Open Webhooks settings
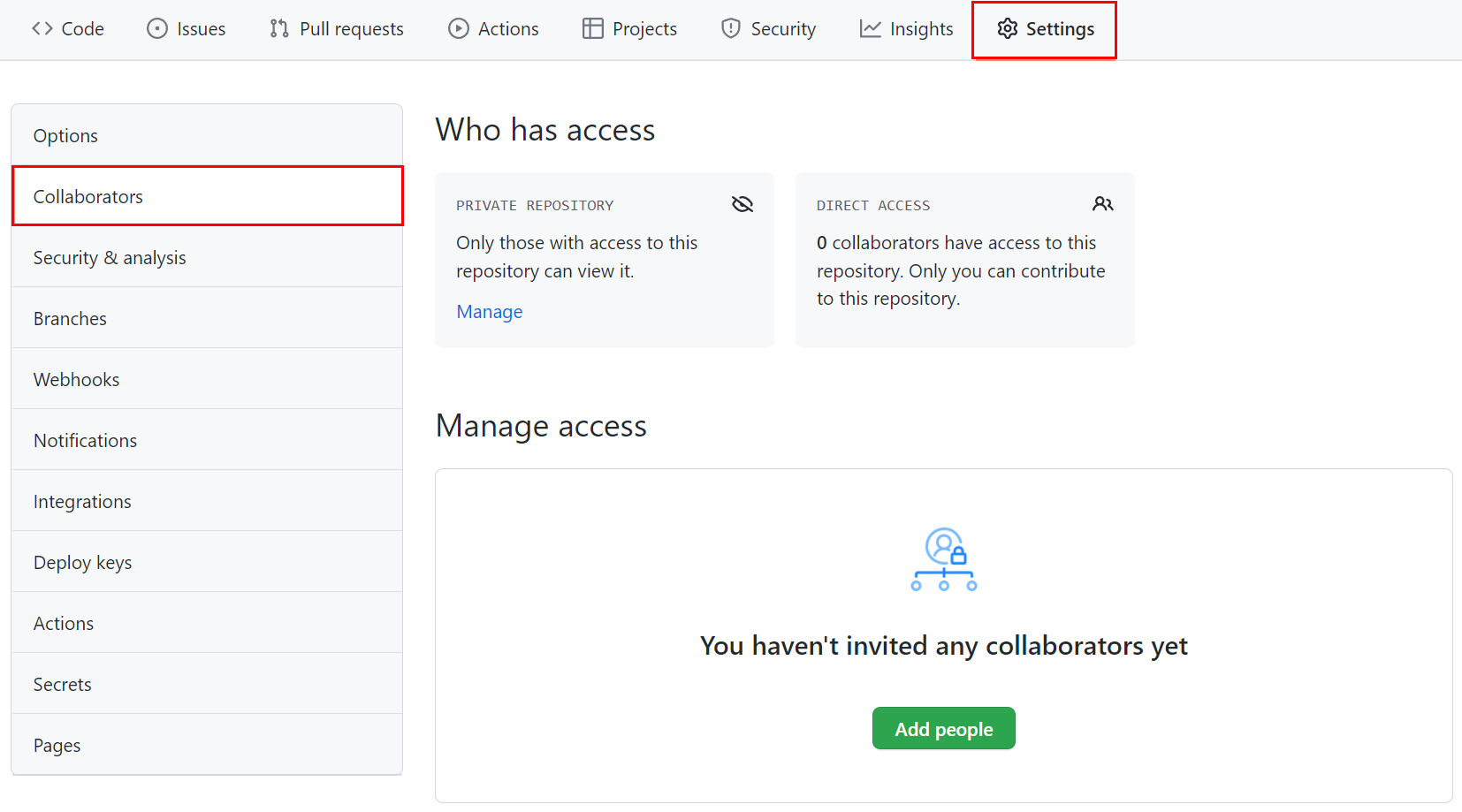The height and width of the screenshot is (812, 1462). pyautogui.click(x=207, y=379)
